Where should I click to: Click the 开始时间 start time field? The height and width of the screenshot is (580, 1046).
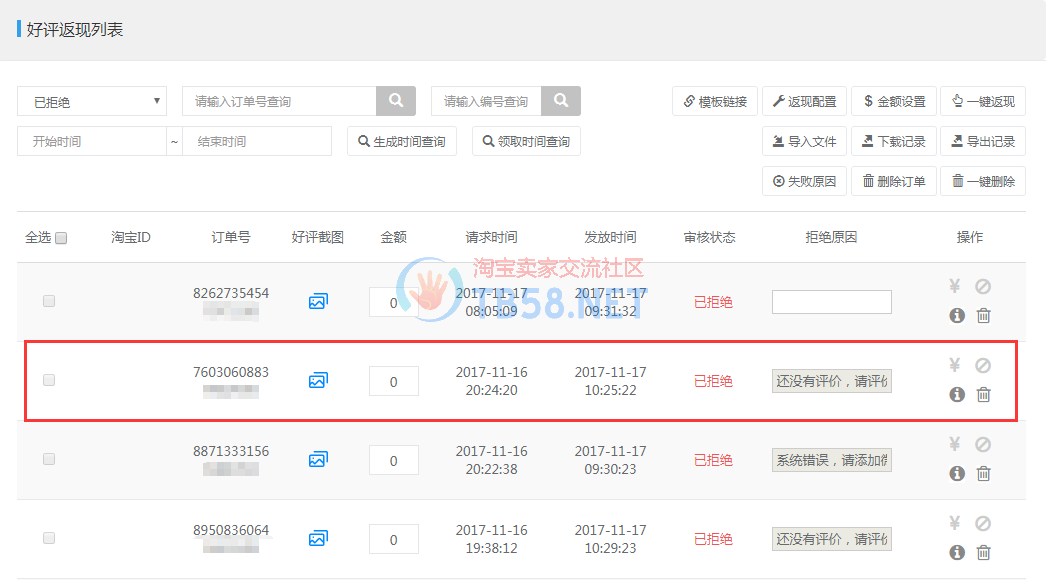coord(92,141)
